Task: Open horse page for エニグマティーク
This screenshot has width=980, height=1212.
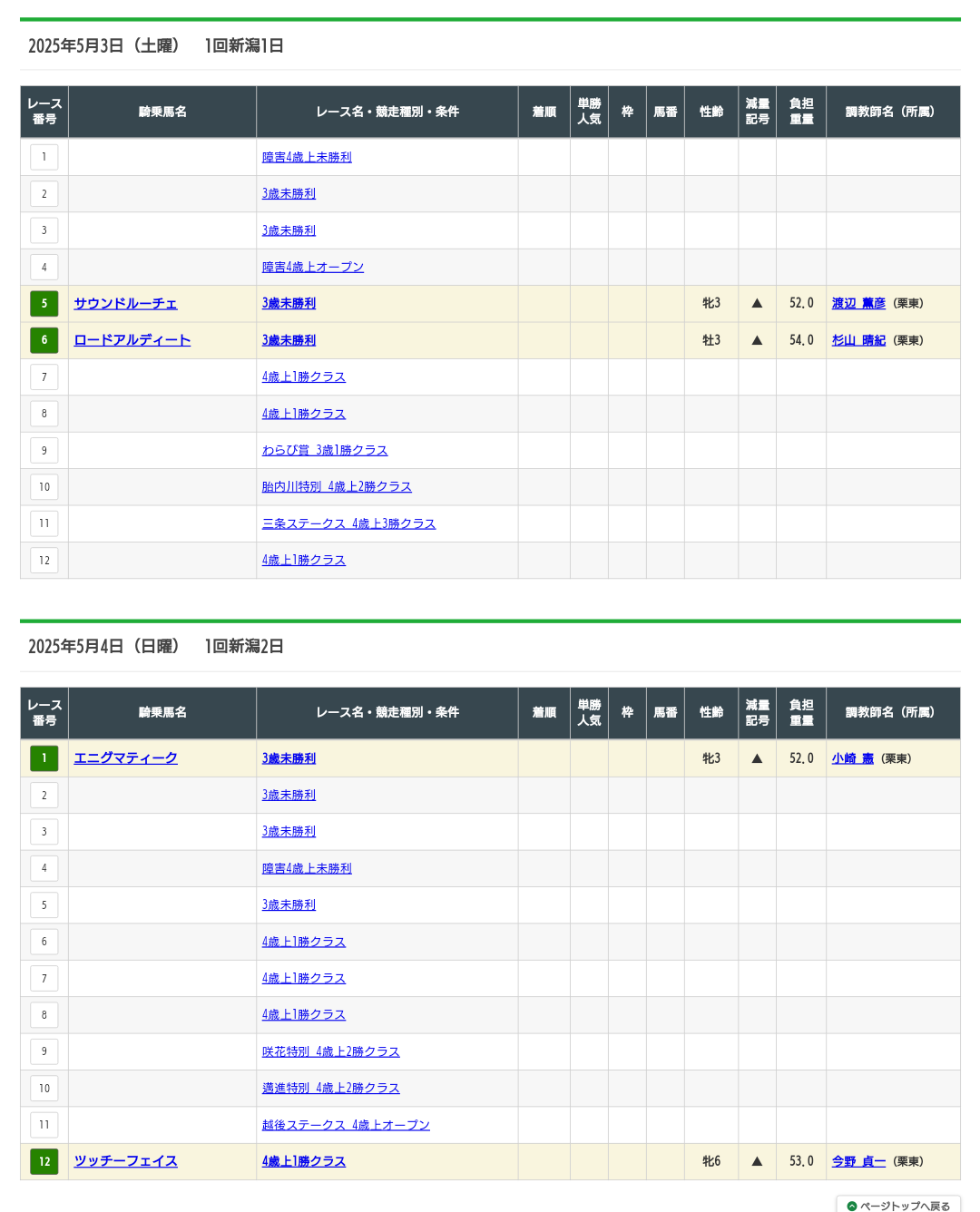Action: coord(125,758)
